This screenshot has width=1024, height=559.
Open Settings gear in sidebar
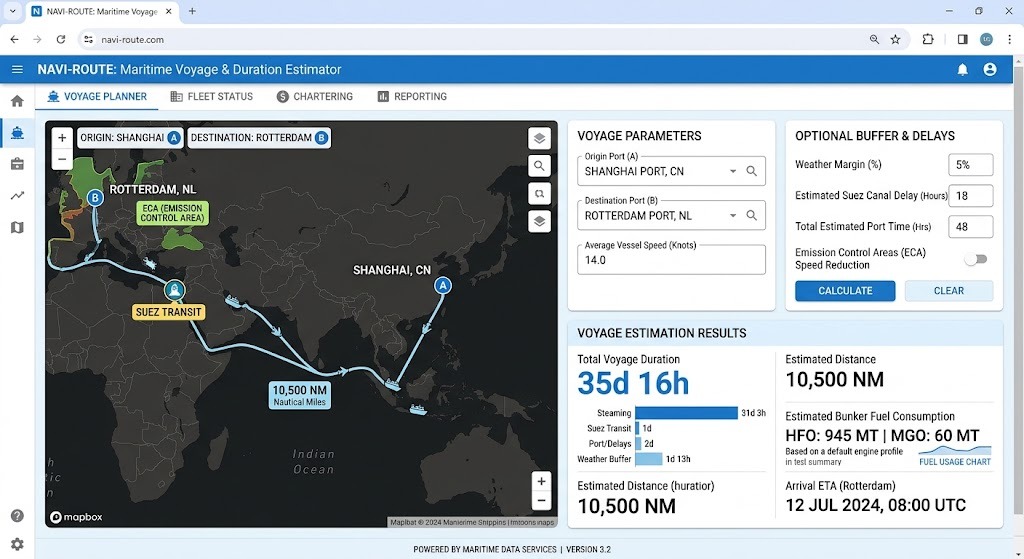[18, 544]
